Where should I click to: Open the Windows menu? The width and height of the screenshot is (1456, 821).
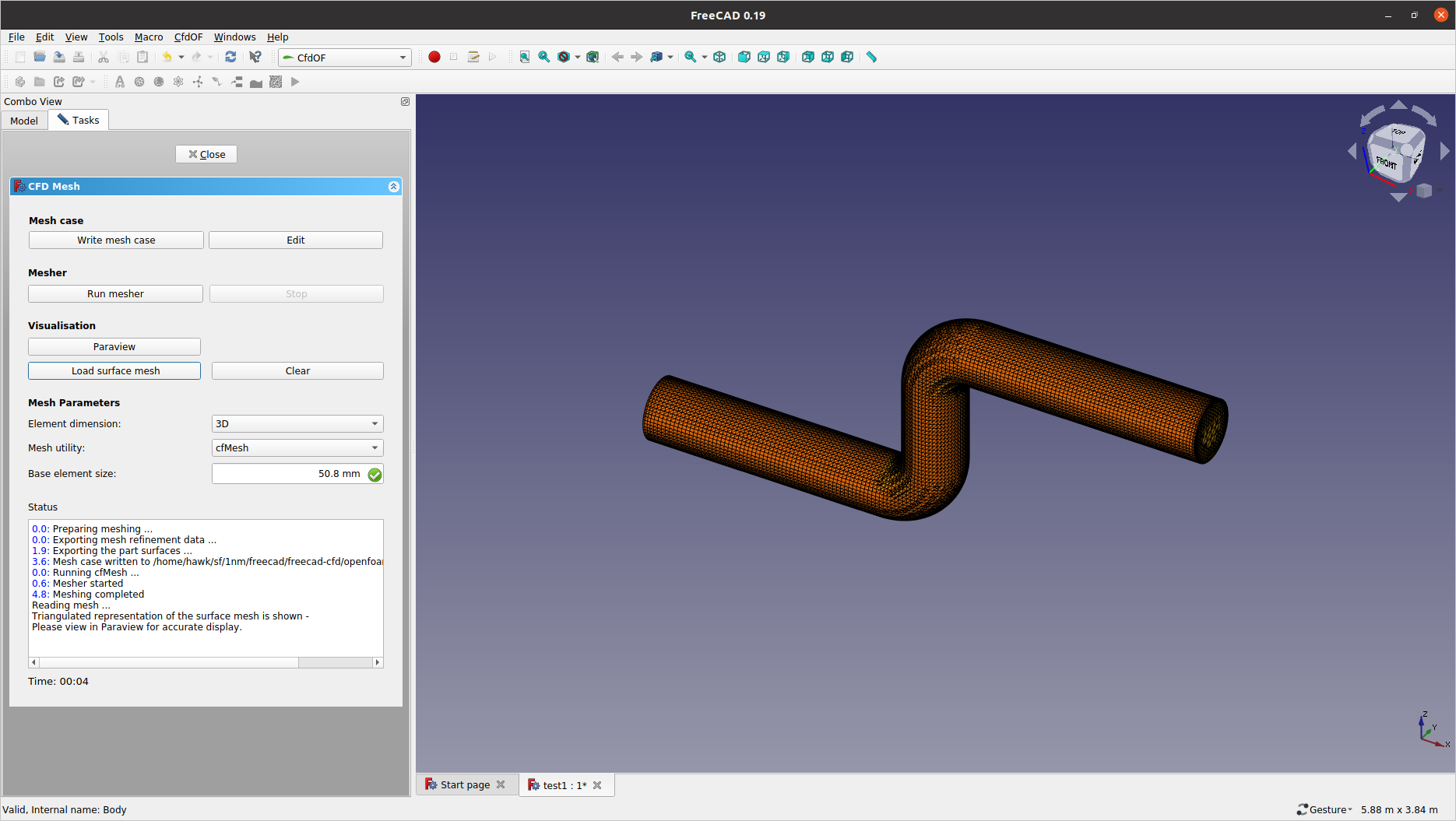(x=234, y=37)
